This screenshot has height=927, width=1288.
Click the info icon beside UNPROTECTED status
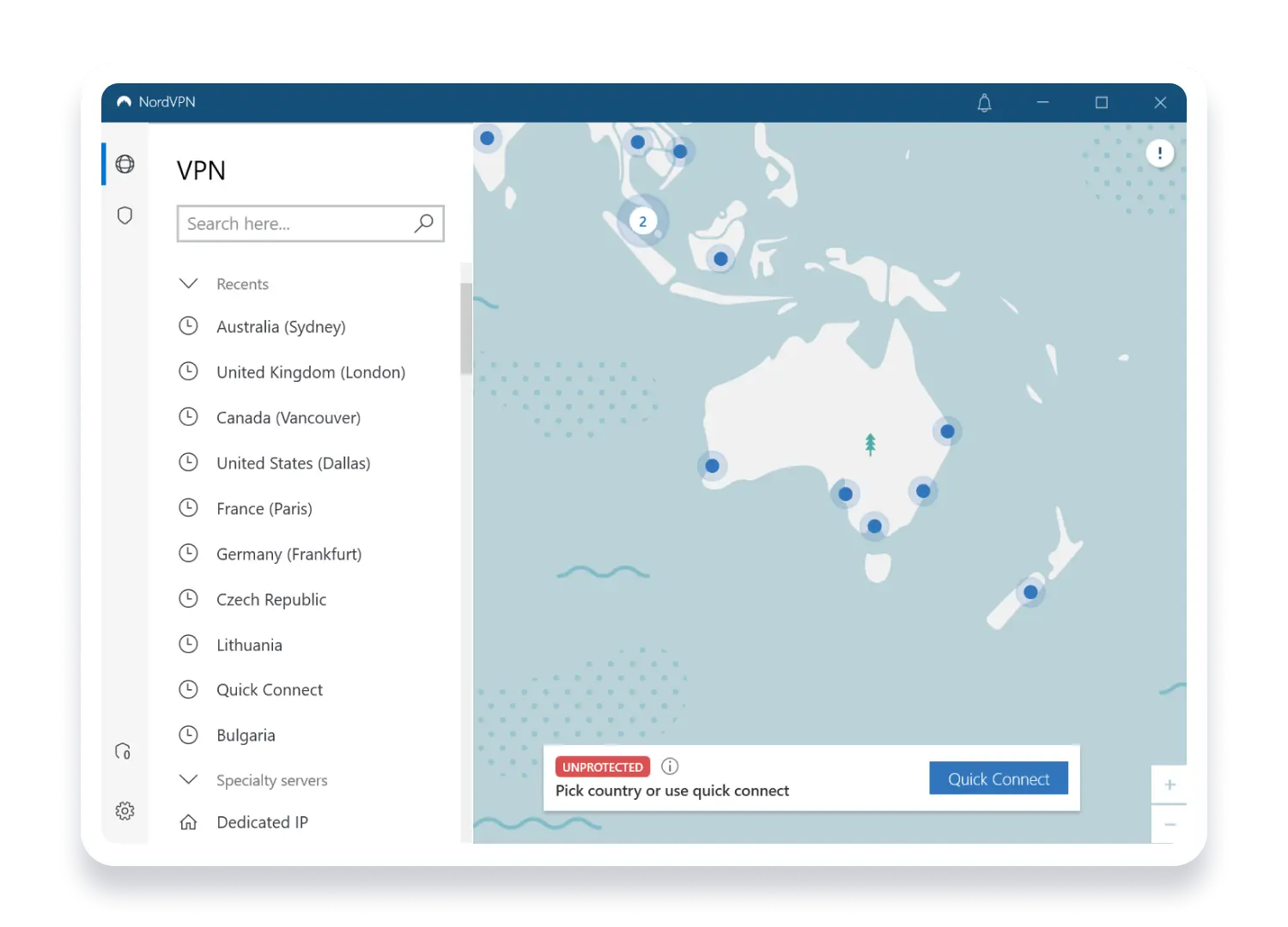[669, 766]
